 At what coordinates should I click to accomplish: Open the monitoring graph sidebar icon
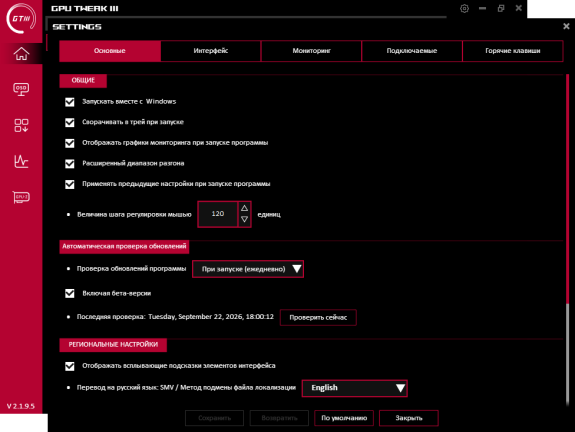point(21,161)
